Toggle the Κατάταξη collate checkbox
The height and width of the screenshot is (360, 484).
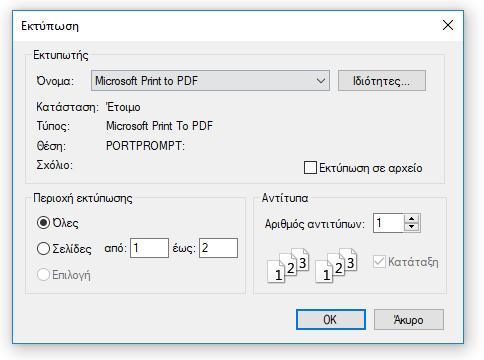(x=379, y=262)
